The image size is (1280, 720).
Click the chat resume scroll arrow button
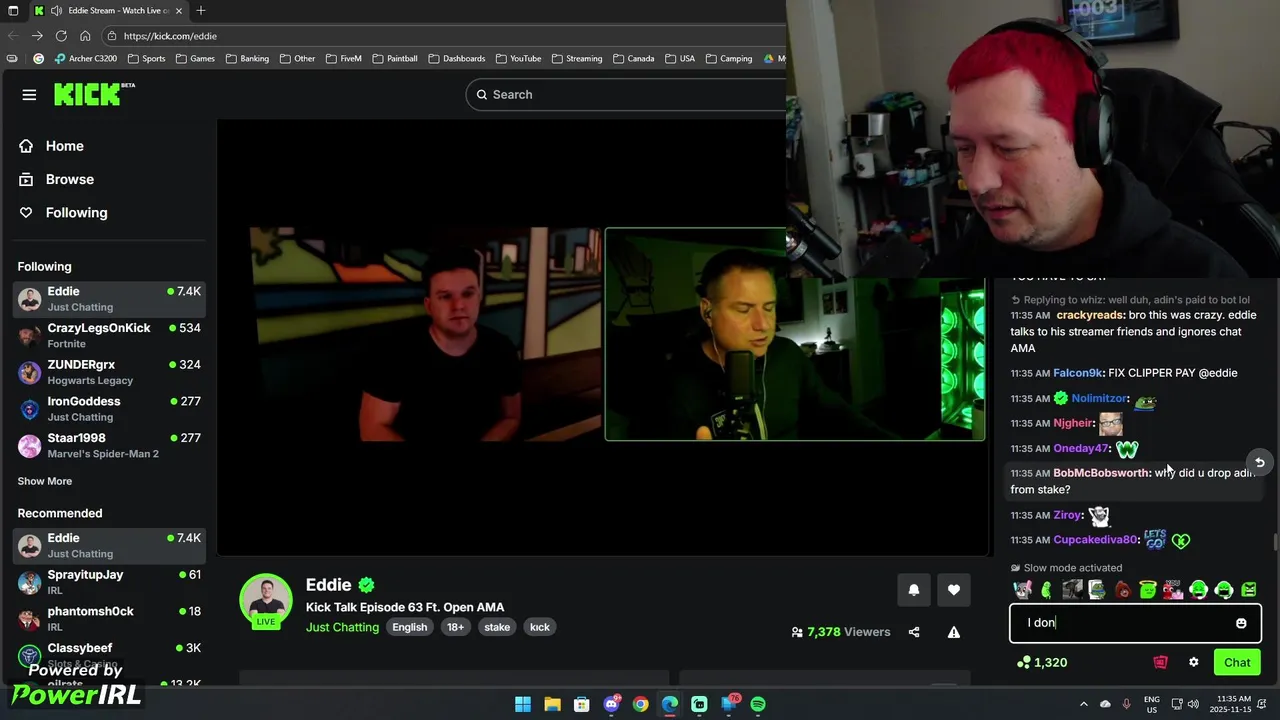(1260, 462)
